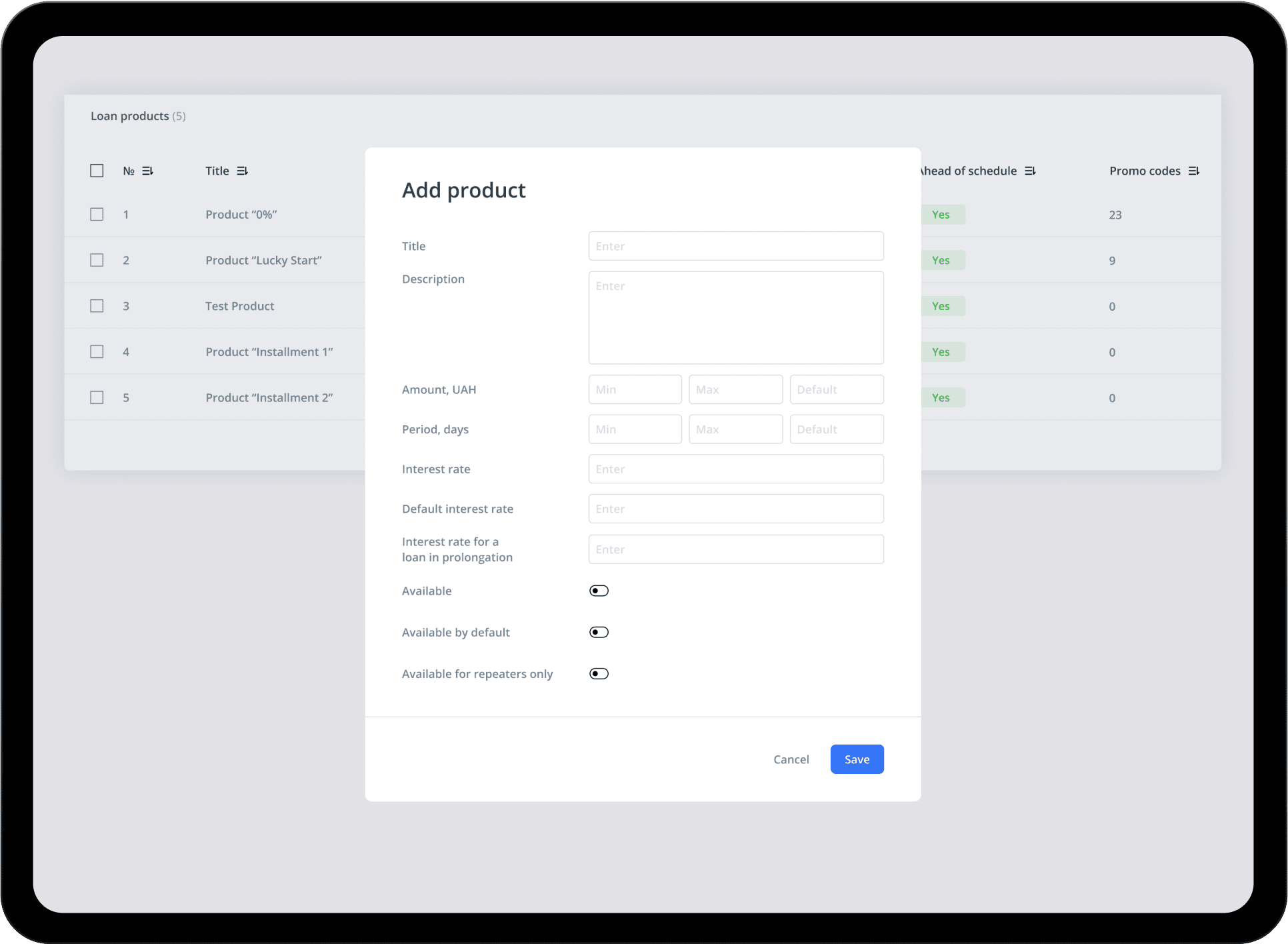Toggle the Available switch
The height and width of the screenshot is (944, 1288).
pos(599,591)
